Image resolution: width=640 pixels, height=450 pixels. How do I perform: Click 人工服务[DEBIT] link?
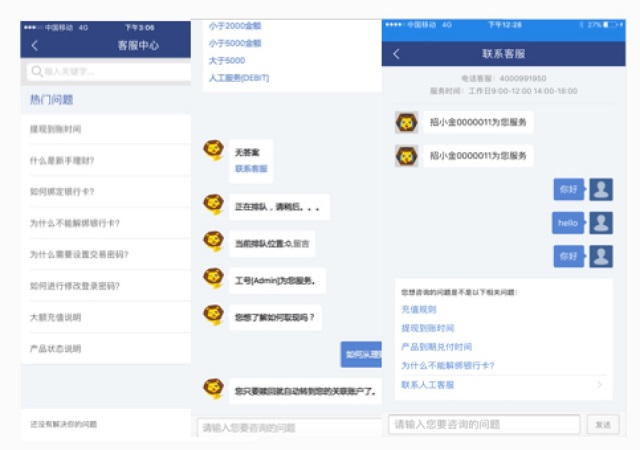(240, 77)
